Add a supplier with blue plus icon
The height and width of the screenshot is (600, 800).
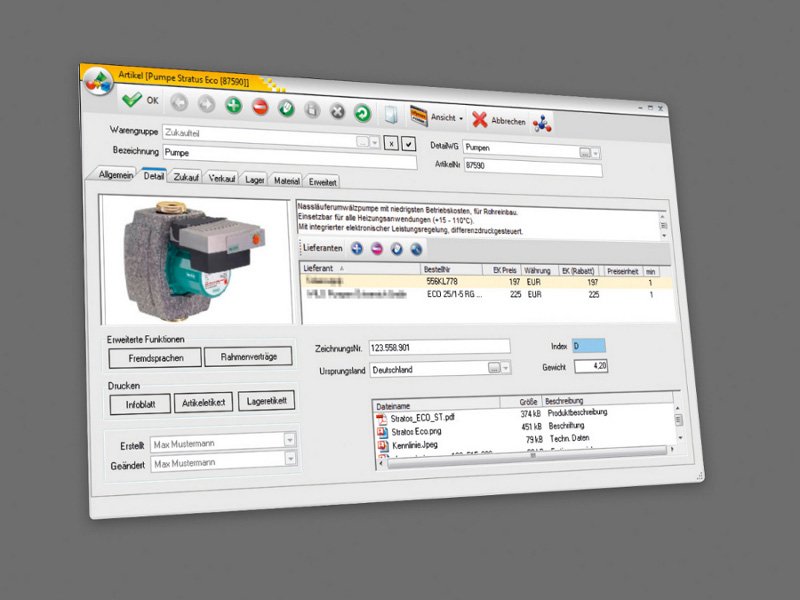(357, 248)
